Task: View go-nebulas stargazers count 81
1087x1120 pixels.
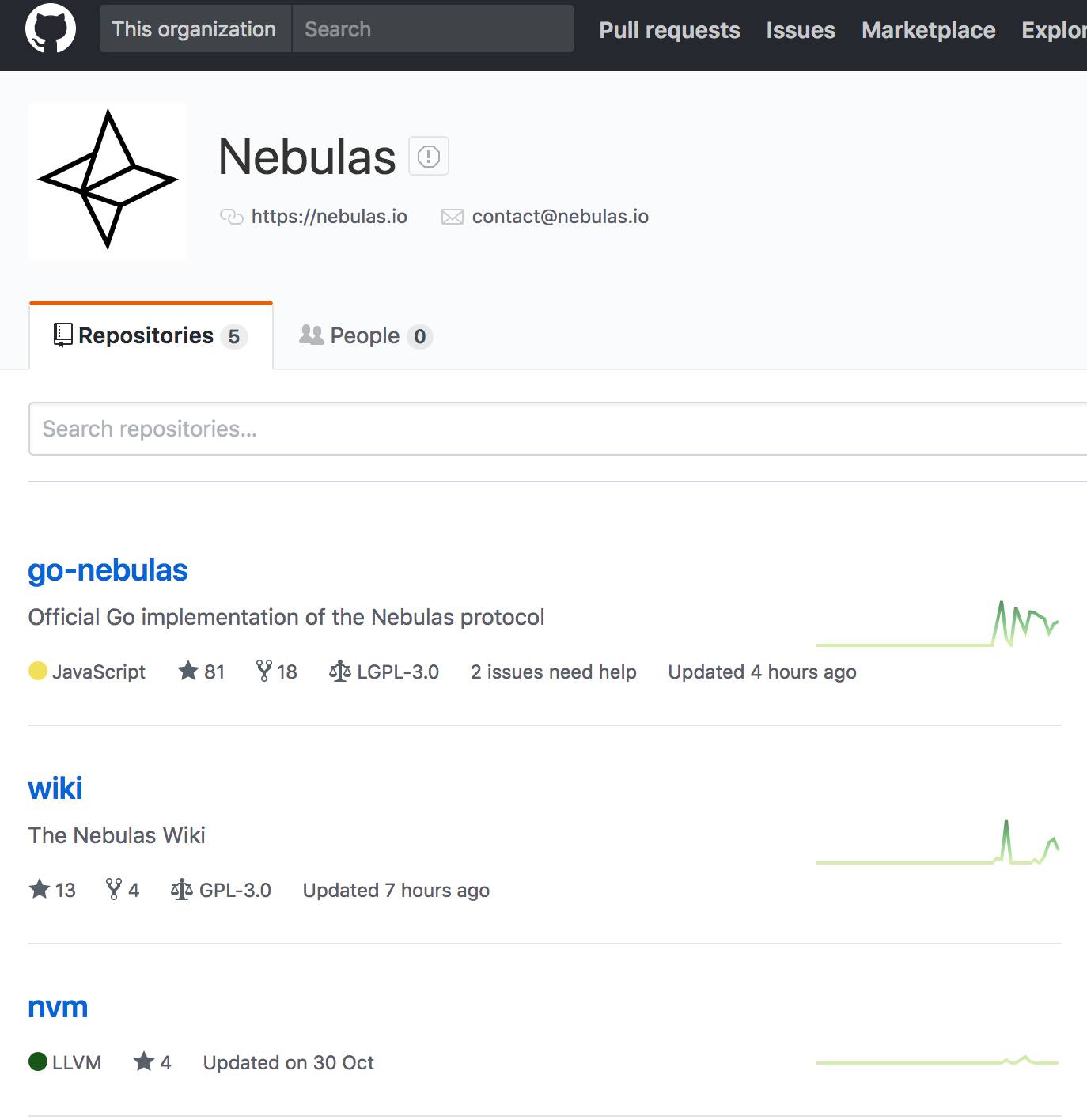Action: coord(202,672)
